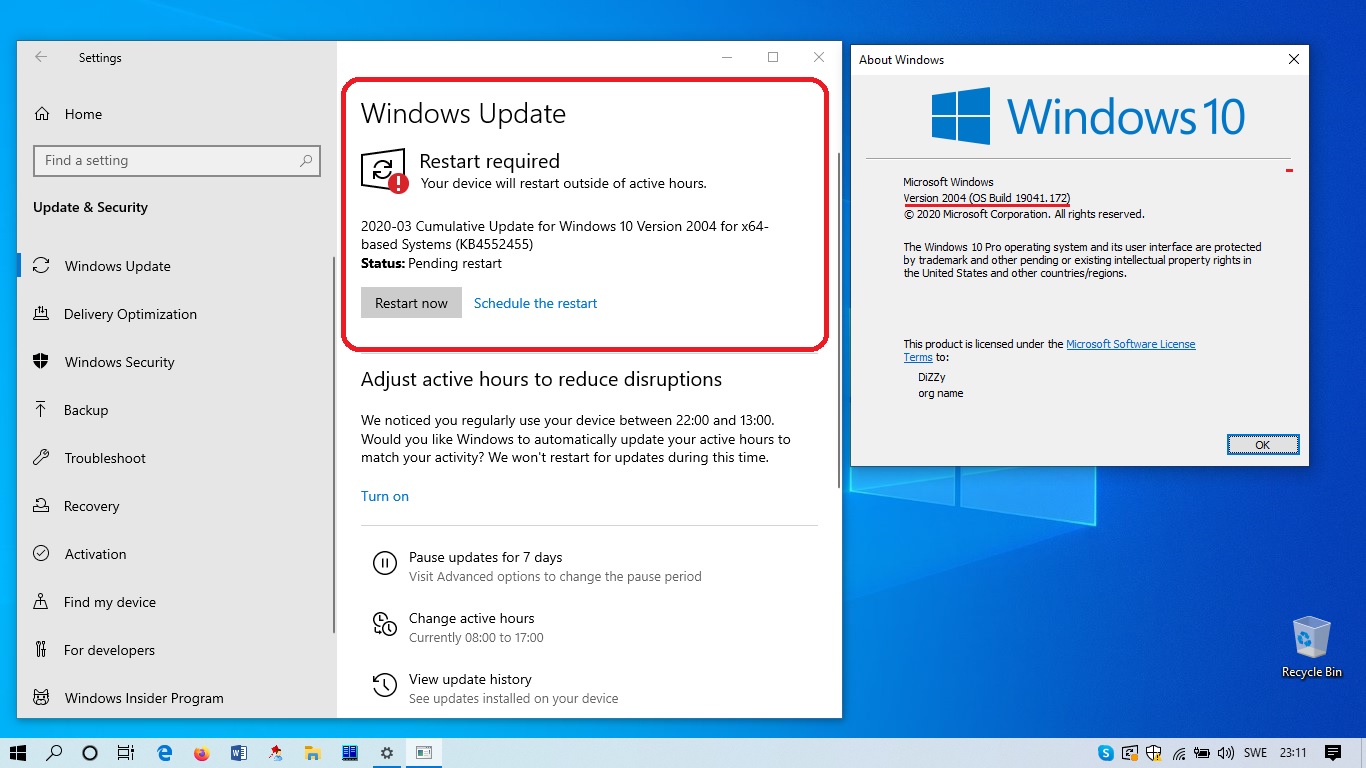This screenshot has height=768, width=1366.
Task: Click the Settings sidebar scrollbar
Action: (334, 445)
